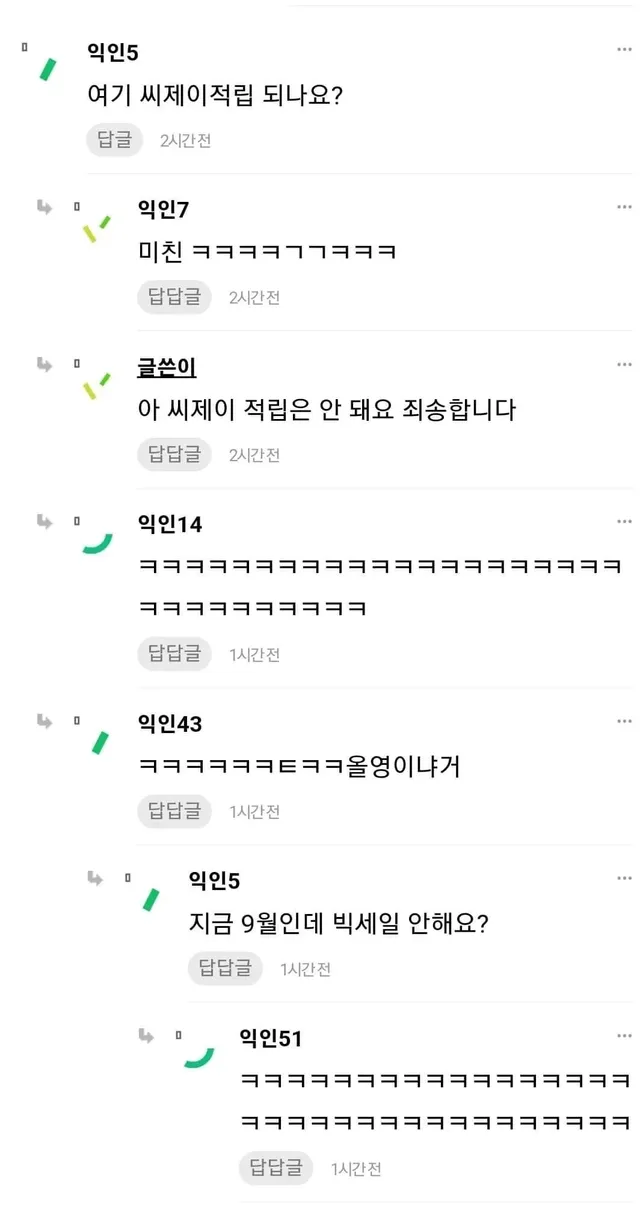
Task: Open more options for 익인14's comment
Action: [624, 522]
